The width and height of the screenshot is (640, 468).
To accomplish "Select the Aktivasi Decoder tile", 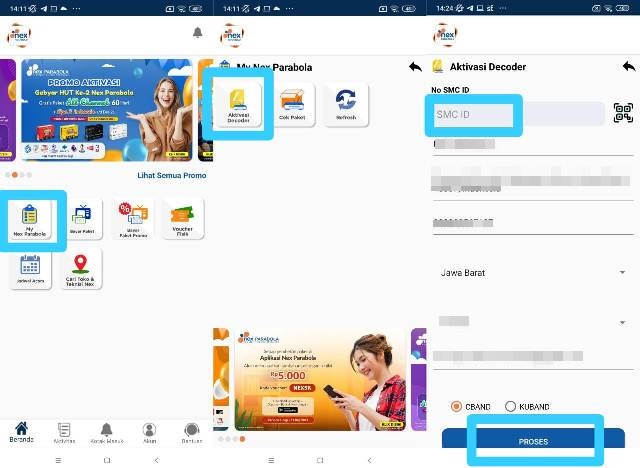I will (x=238, y=104).
